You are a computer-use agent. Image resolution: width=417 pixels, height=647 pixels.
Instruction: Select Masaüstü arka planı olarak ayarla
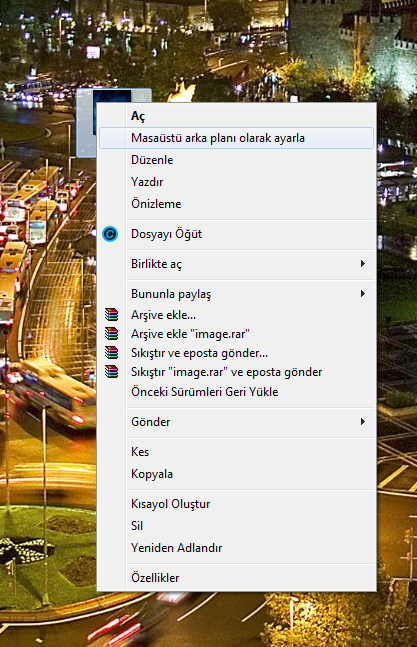236,138
